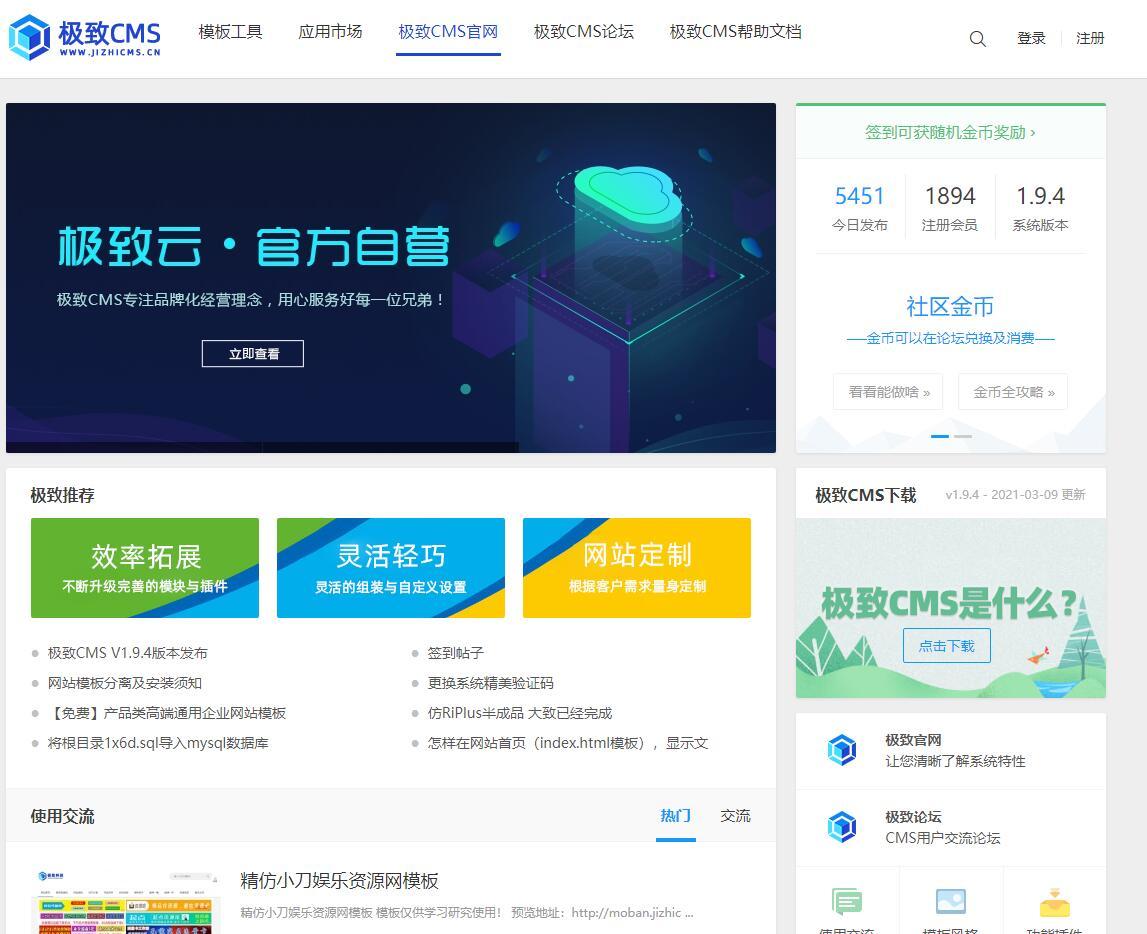Viewport: 1147px width, 934px height.
Task: Open the 看看能做啥 » button
Action: pos(889,392)
